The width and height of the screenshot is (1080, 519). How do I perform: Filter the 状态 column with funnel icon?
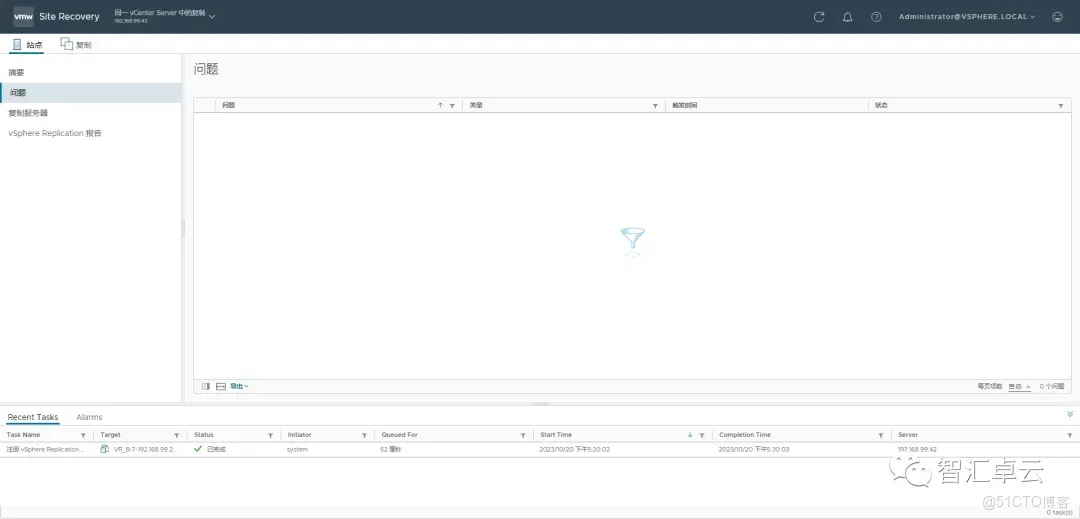point(1061,106)
